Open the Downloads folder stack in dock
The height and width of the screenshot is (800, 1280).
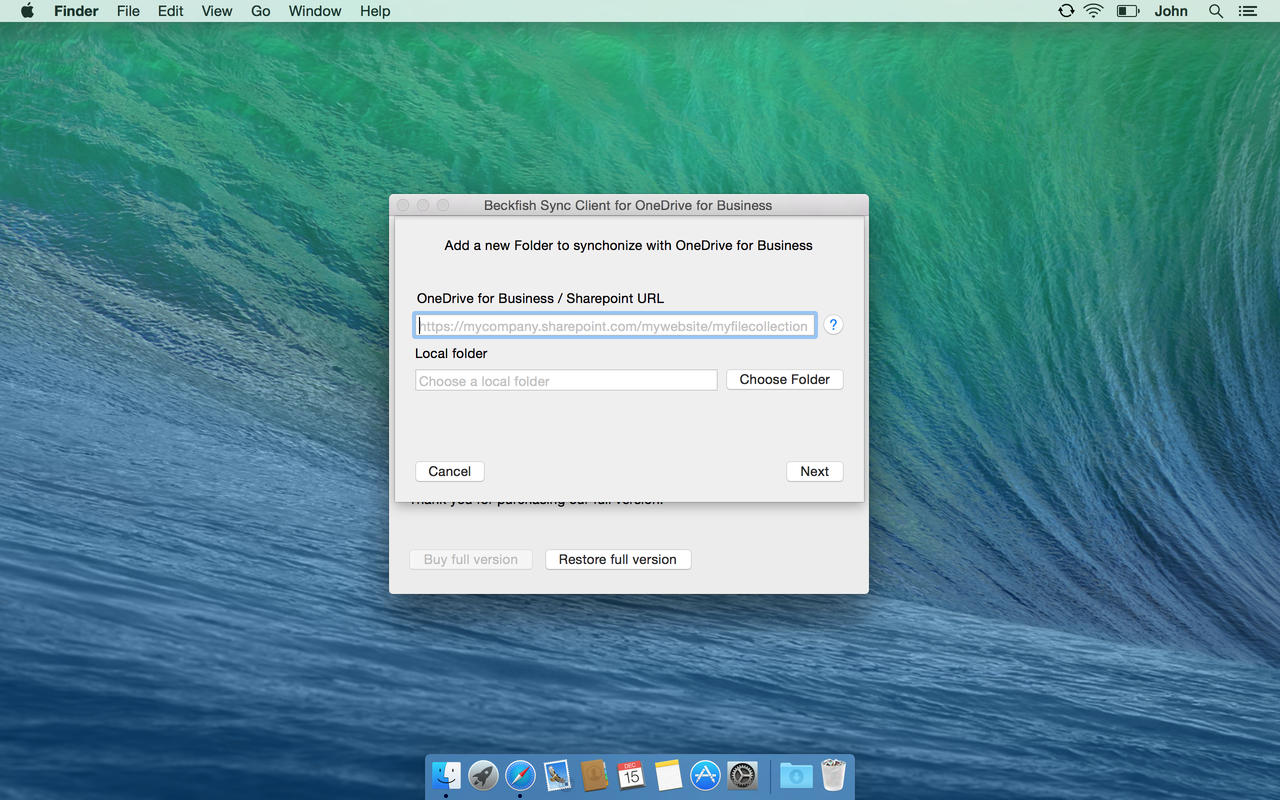tap(796, 775)
